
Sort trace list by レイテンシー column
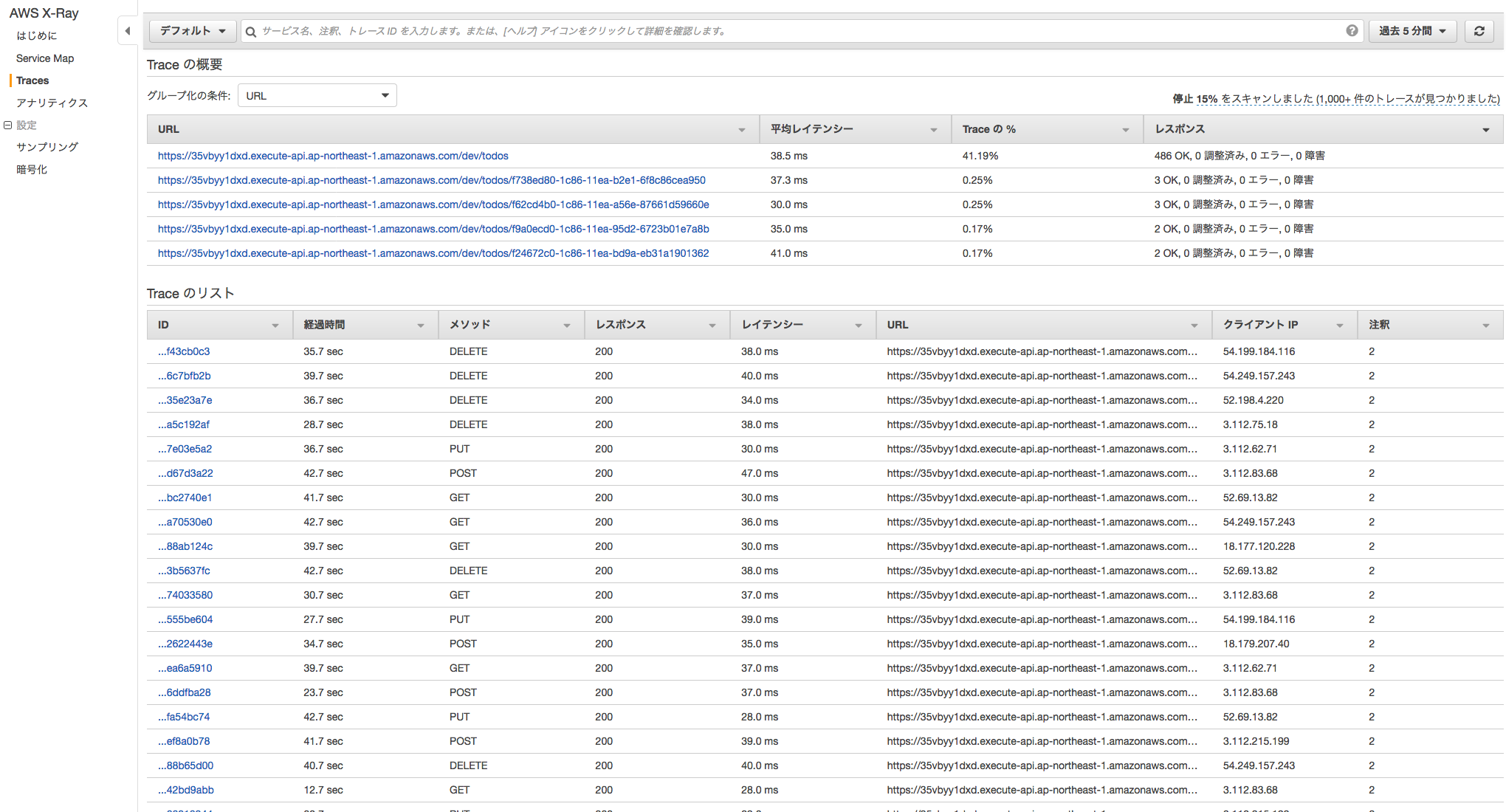[858, 326]
